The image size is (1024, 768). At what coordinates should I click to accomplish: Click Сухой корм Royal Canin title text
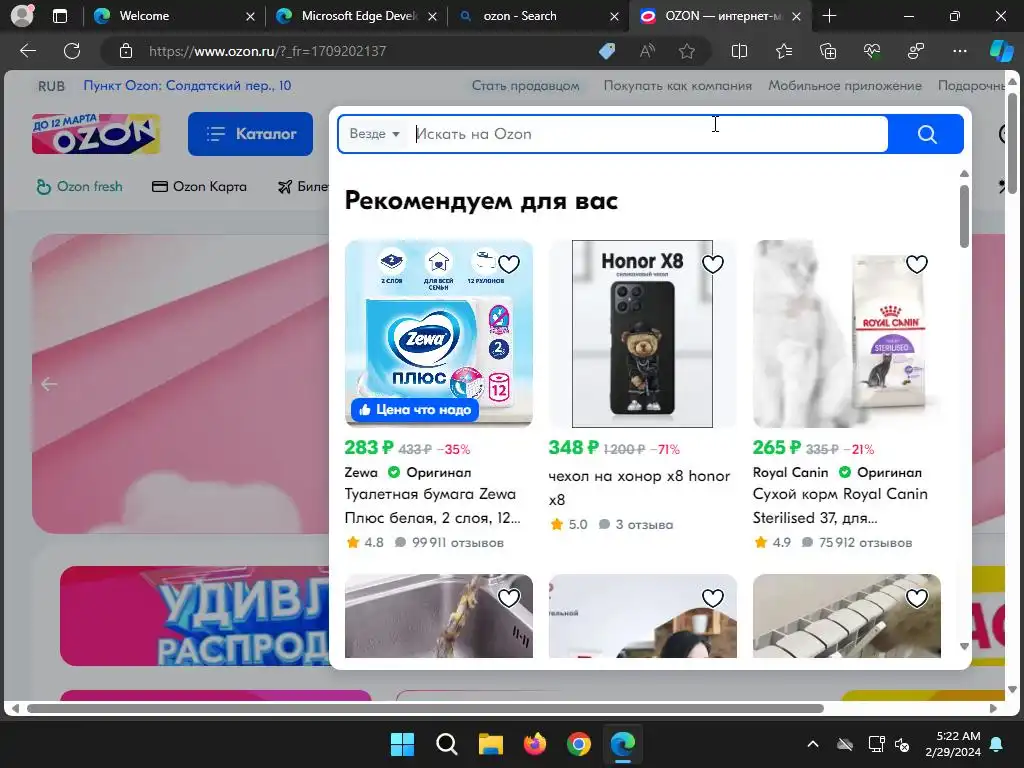840,506
